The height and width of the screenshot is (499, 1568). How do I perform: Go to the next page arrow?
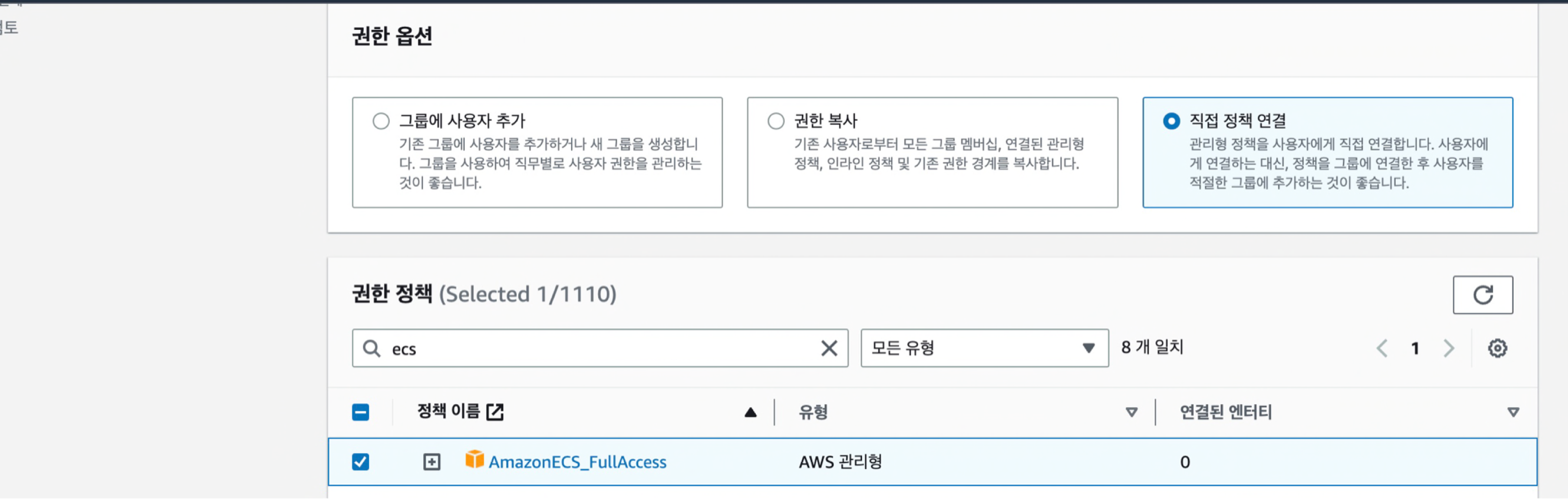1449,349
